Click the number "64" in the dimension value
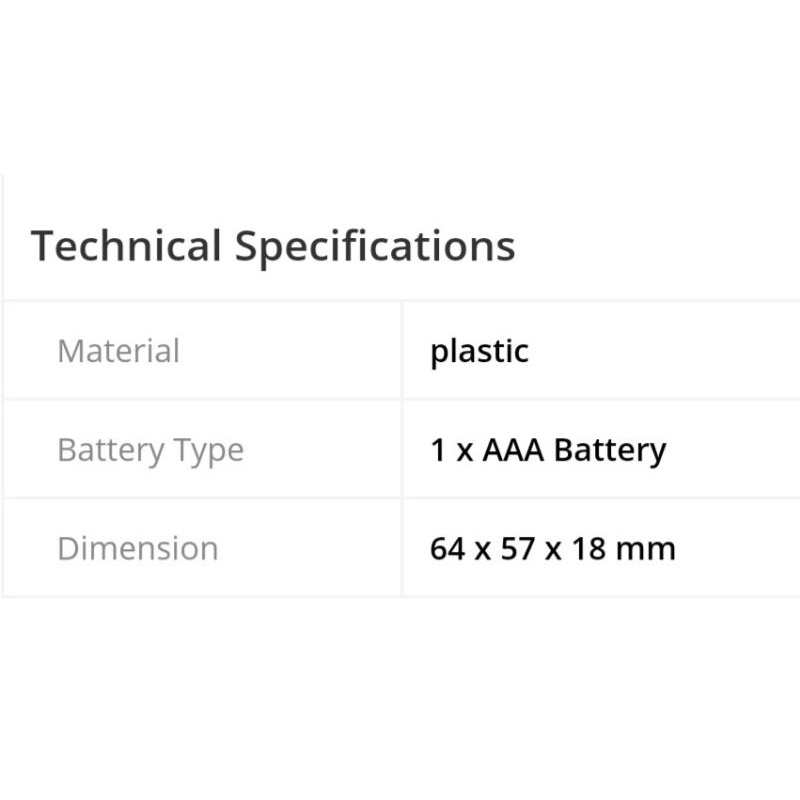Viewport: 800px width, 800px height. click(446, 548)
